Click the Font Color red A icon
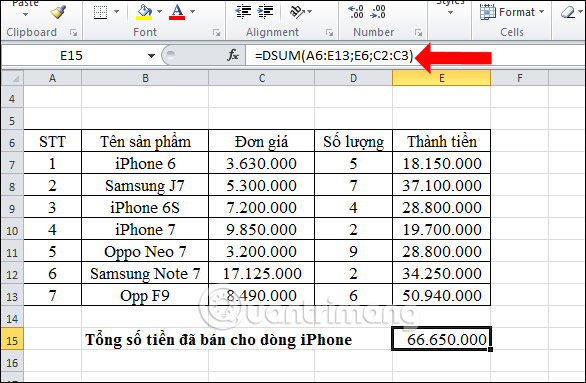Viewport: 586px width, 383px height. [177, 12]
